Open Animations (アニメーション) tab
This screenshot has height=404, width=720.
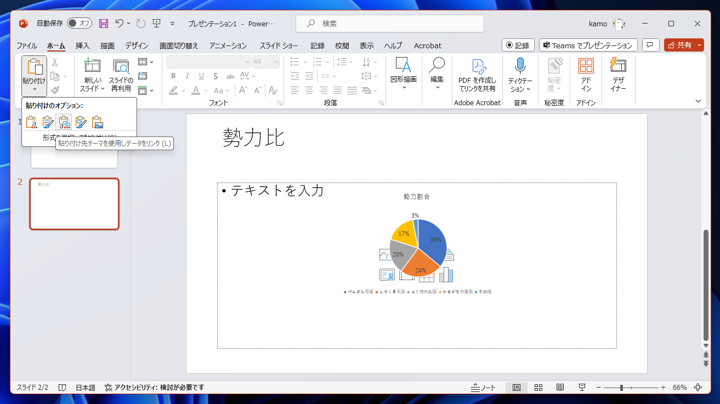coord(228,45)
